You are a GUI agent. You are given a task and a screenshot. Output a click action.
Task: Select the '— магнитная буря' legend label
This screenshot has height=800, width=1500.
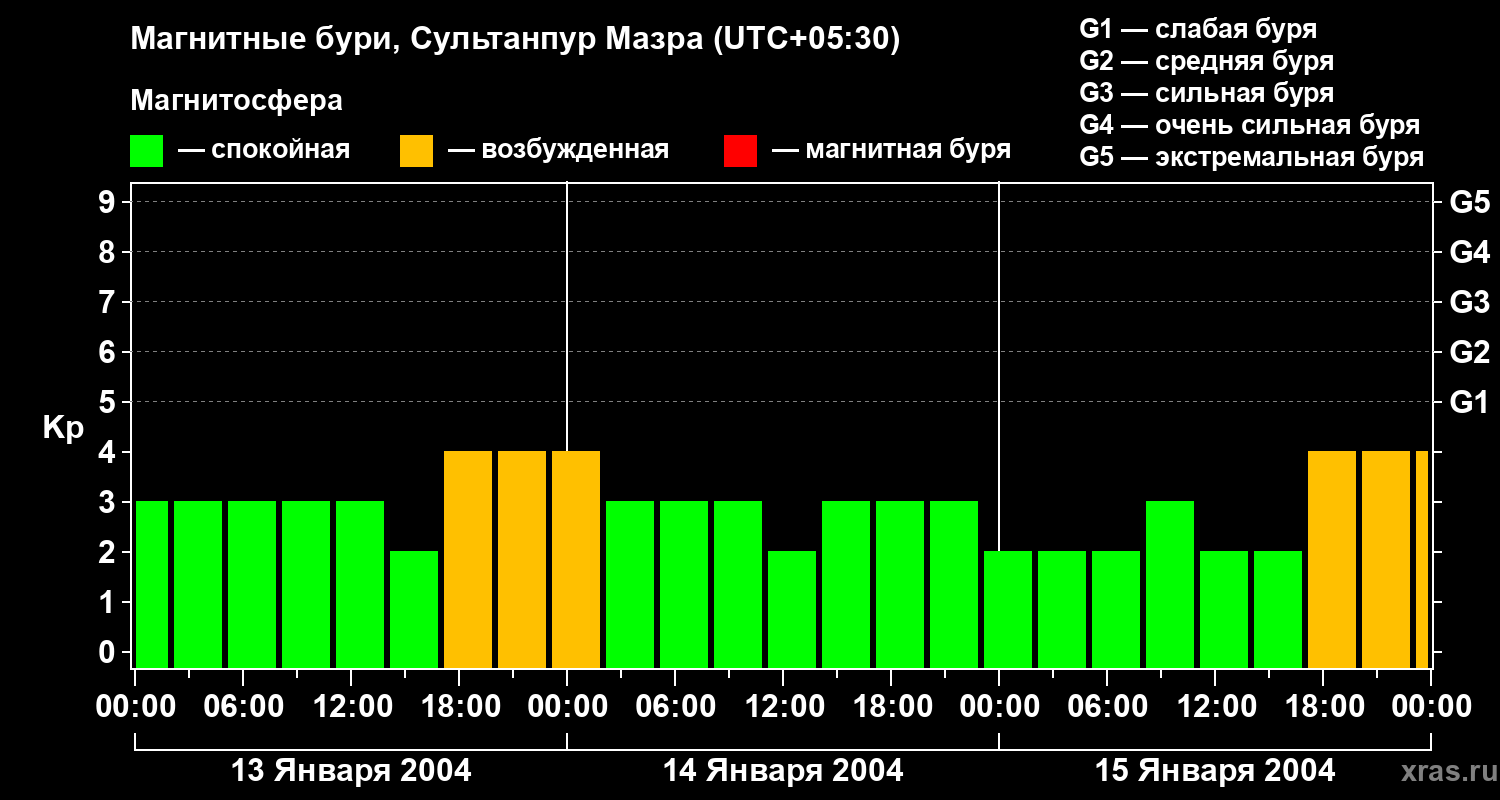[x=892, y=150]
